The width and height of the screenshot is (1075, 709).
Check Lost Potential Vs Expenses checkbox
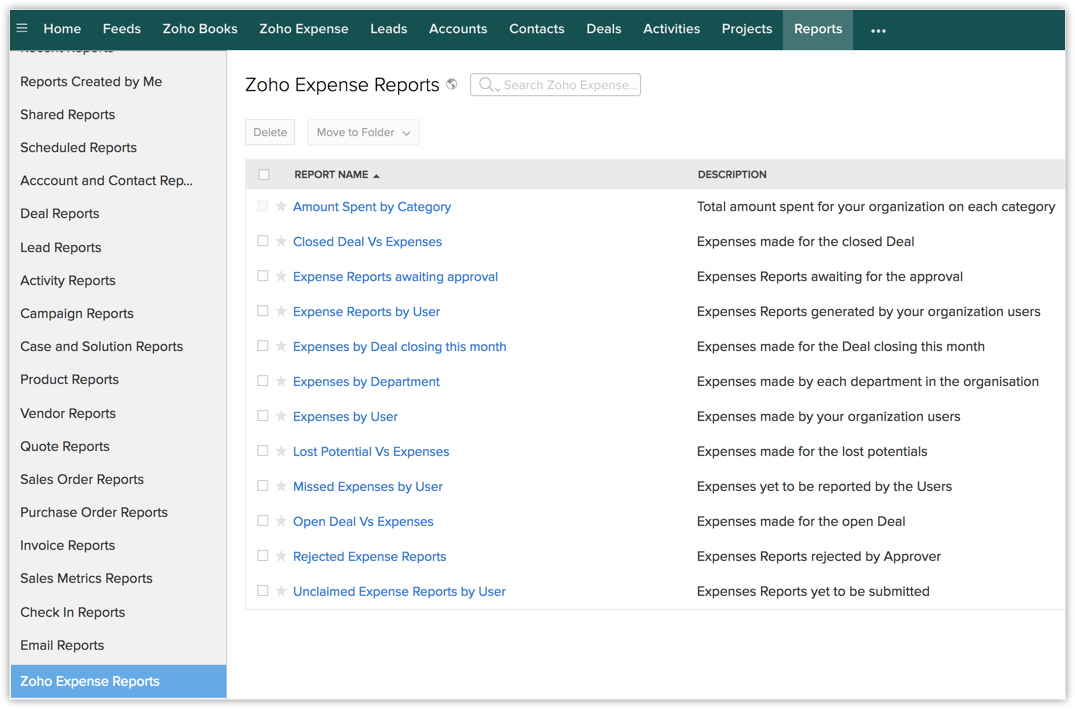click(263, 450)
